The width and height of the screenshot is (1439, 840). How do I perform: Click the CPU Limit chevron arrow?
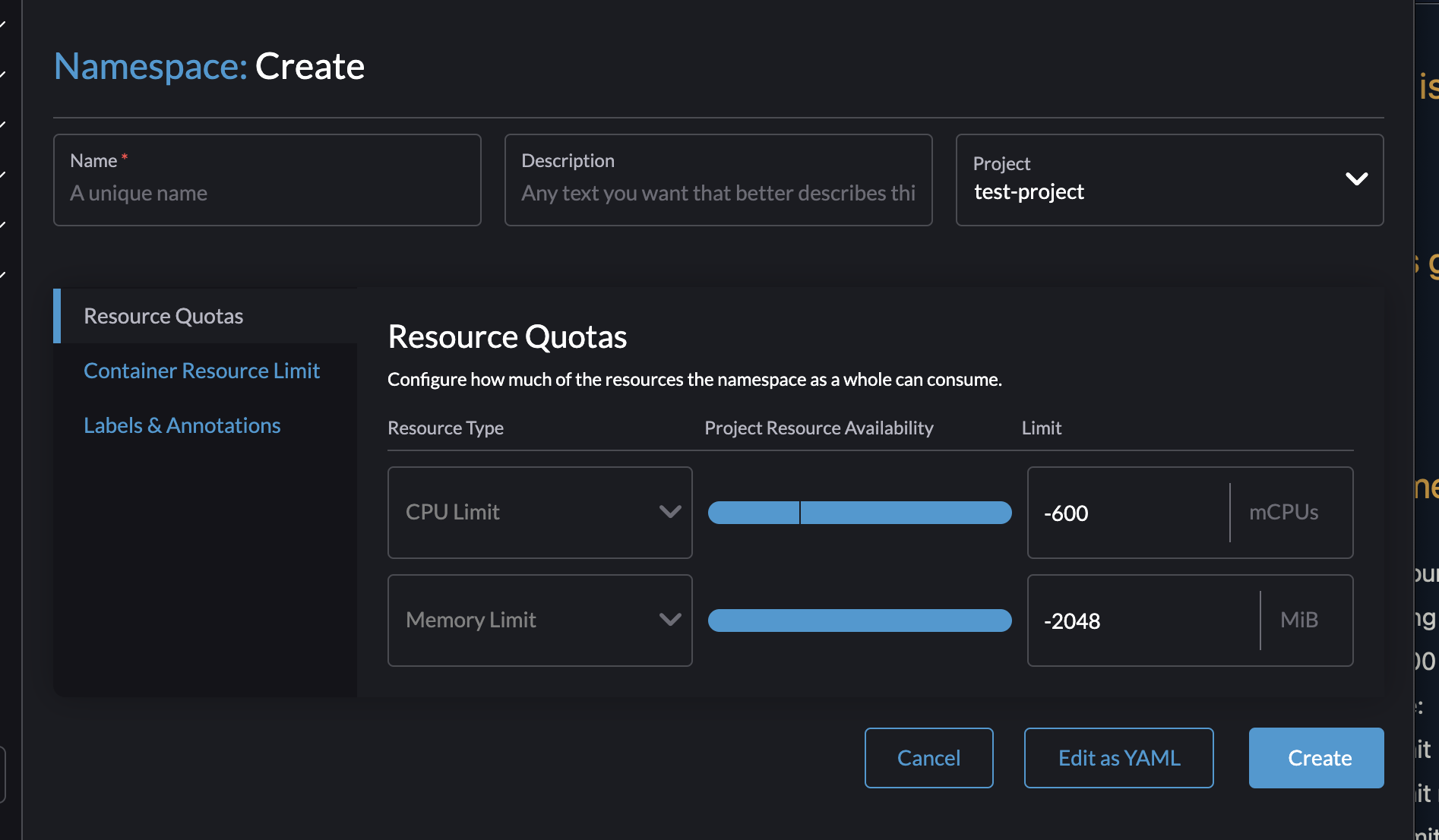pyautogui.click(x=669, y=512)
